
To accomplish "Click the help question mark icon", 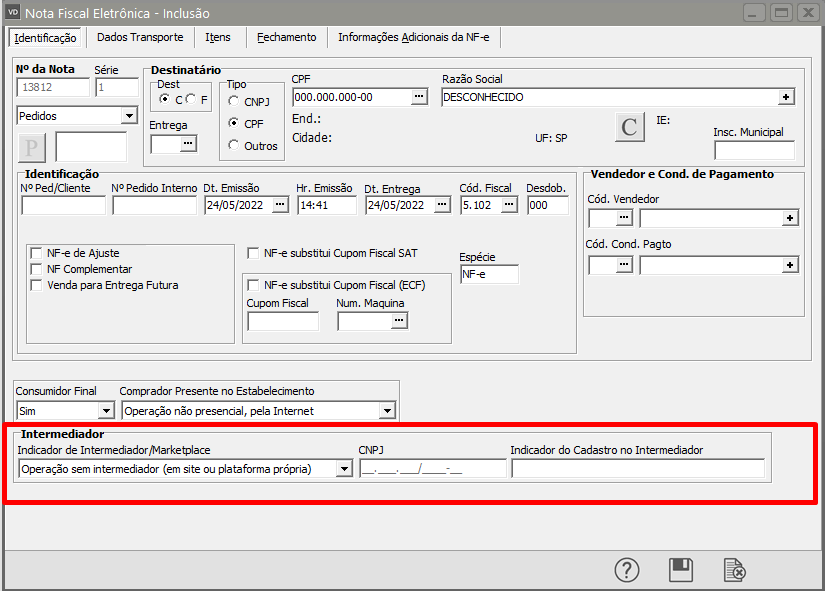I will [627, 570].
